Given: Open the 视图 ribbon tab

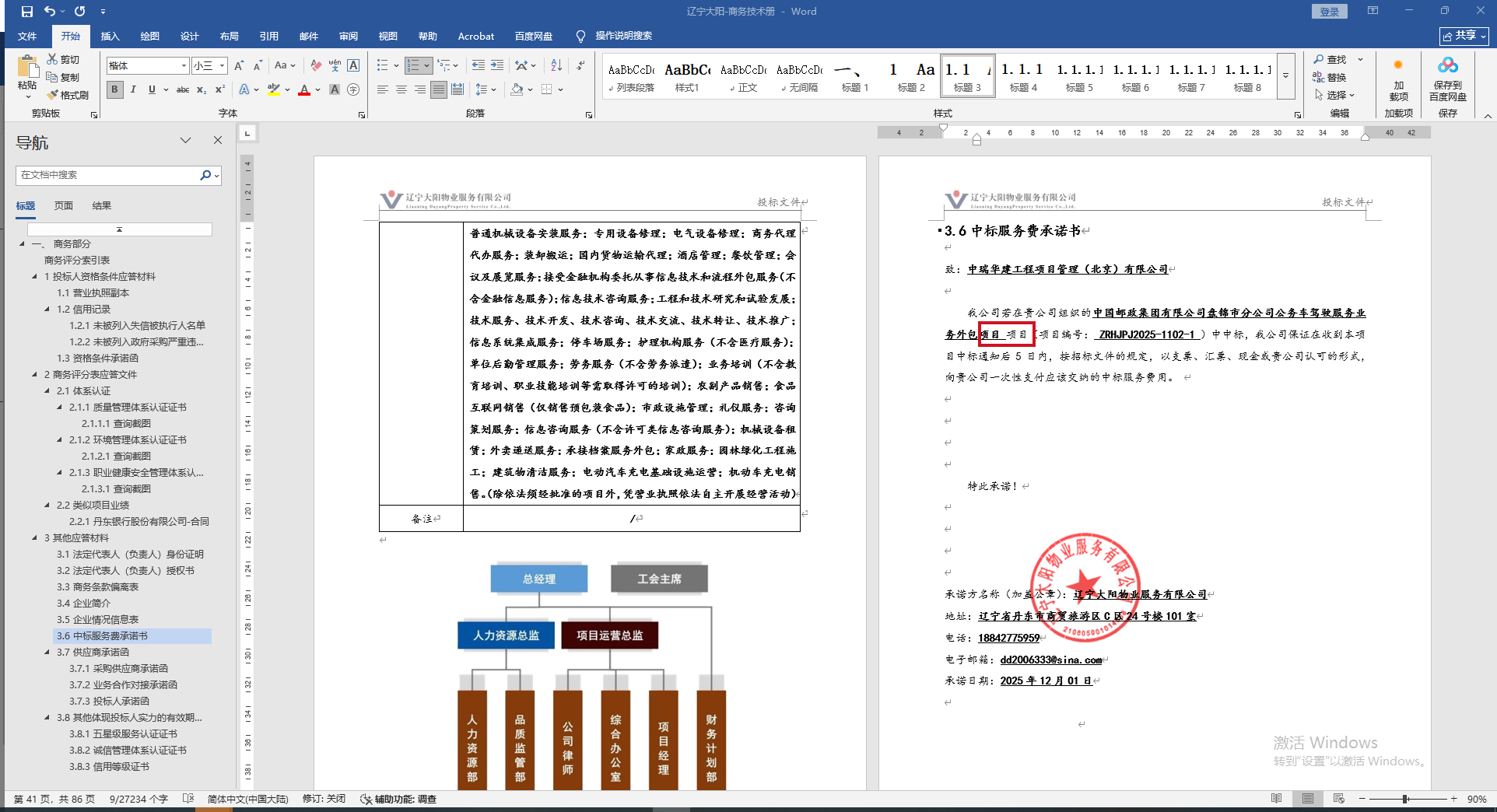Looking at the screenshot, I should (x=388, y=37).
